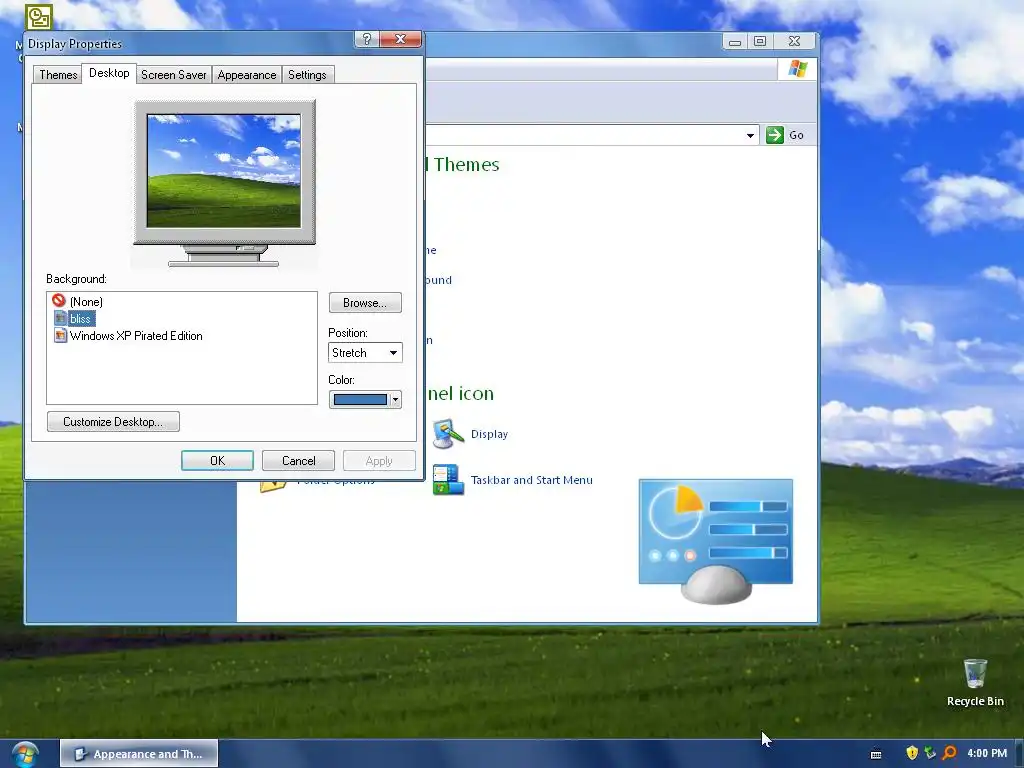This screenshot has width=1024, height=768.
Task: Click the Recycle Bin label text
Action: (975, 701)
